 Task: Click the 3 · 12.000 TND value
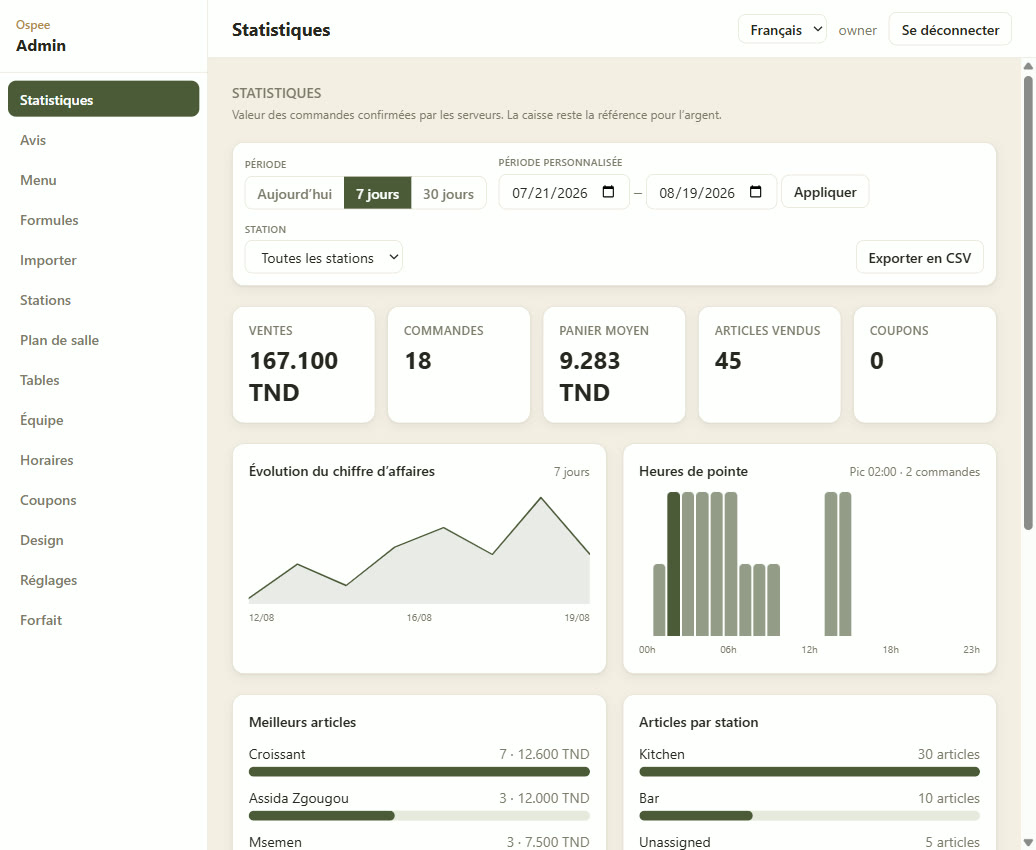pos(544,798)
